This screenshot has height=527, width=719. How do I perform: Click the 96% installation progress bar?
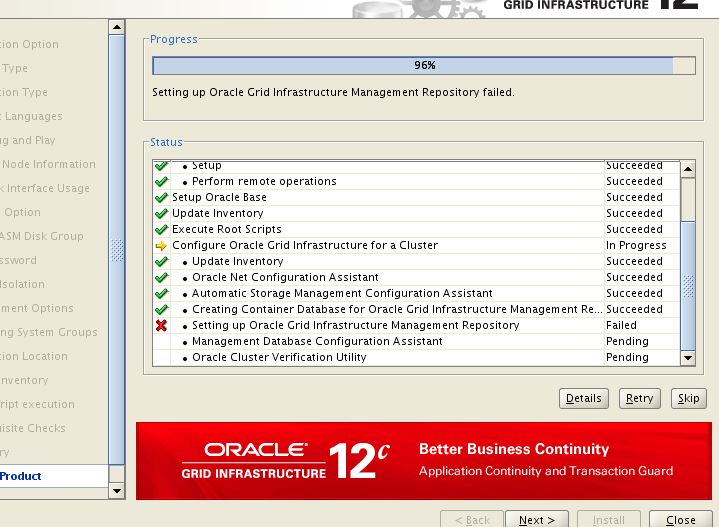(x=423, y=66)
